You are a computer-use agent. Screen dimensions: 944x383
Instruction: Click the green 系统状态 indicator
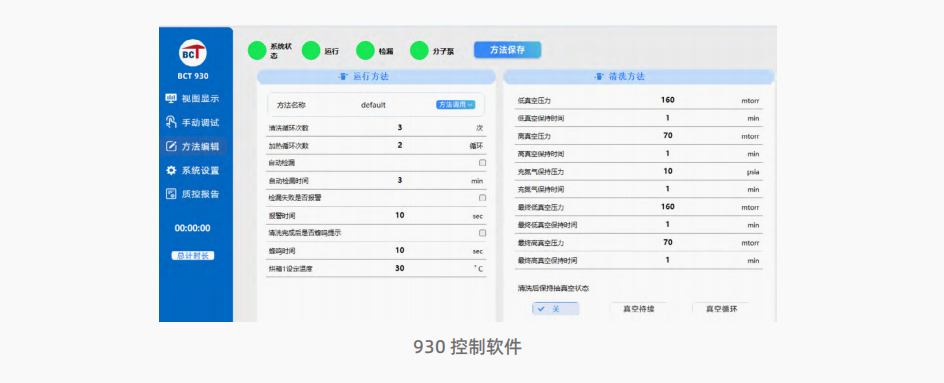[x=257, y=51]
